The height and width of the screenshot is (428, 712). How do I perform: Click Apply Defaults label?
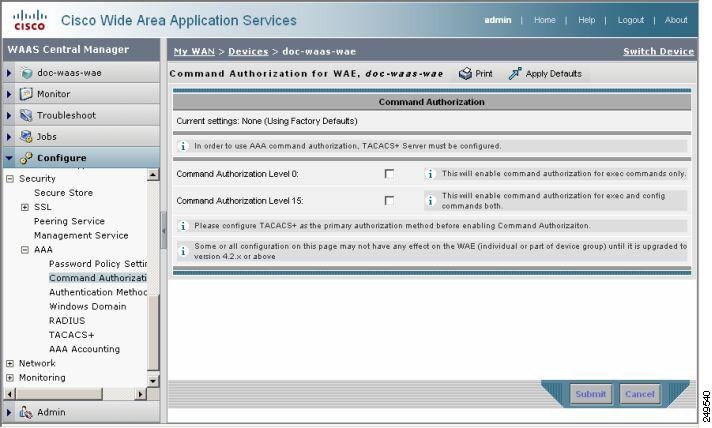click(553, 74)
